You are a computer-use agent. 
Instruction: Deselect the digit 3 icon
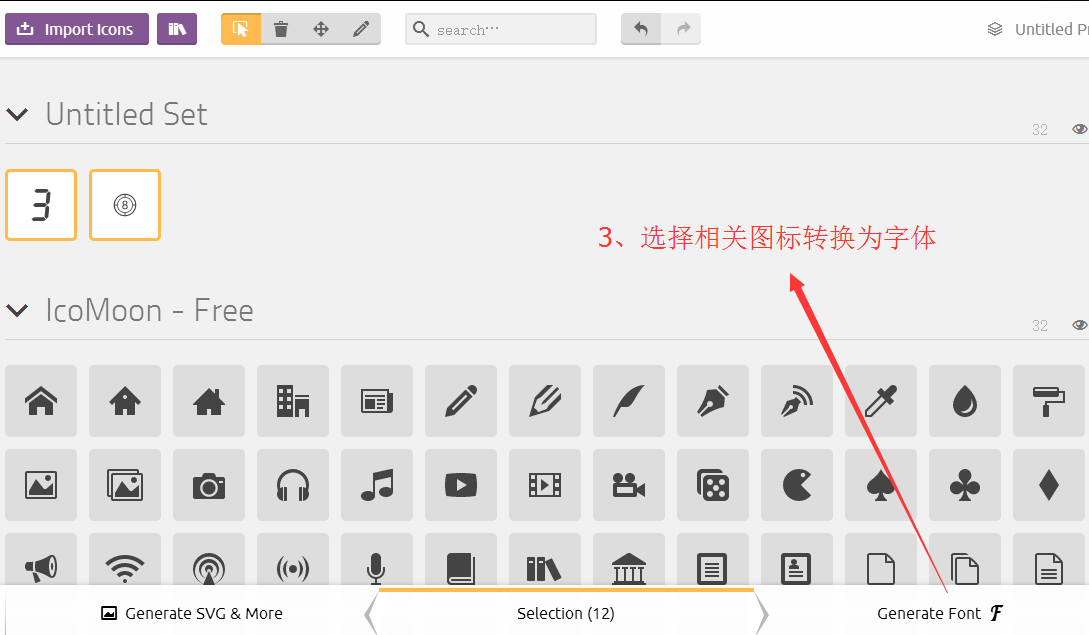[x=41, y=205]
